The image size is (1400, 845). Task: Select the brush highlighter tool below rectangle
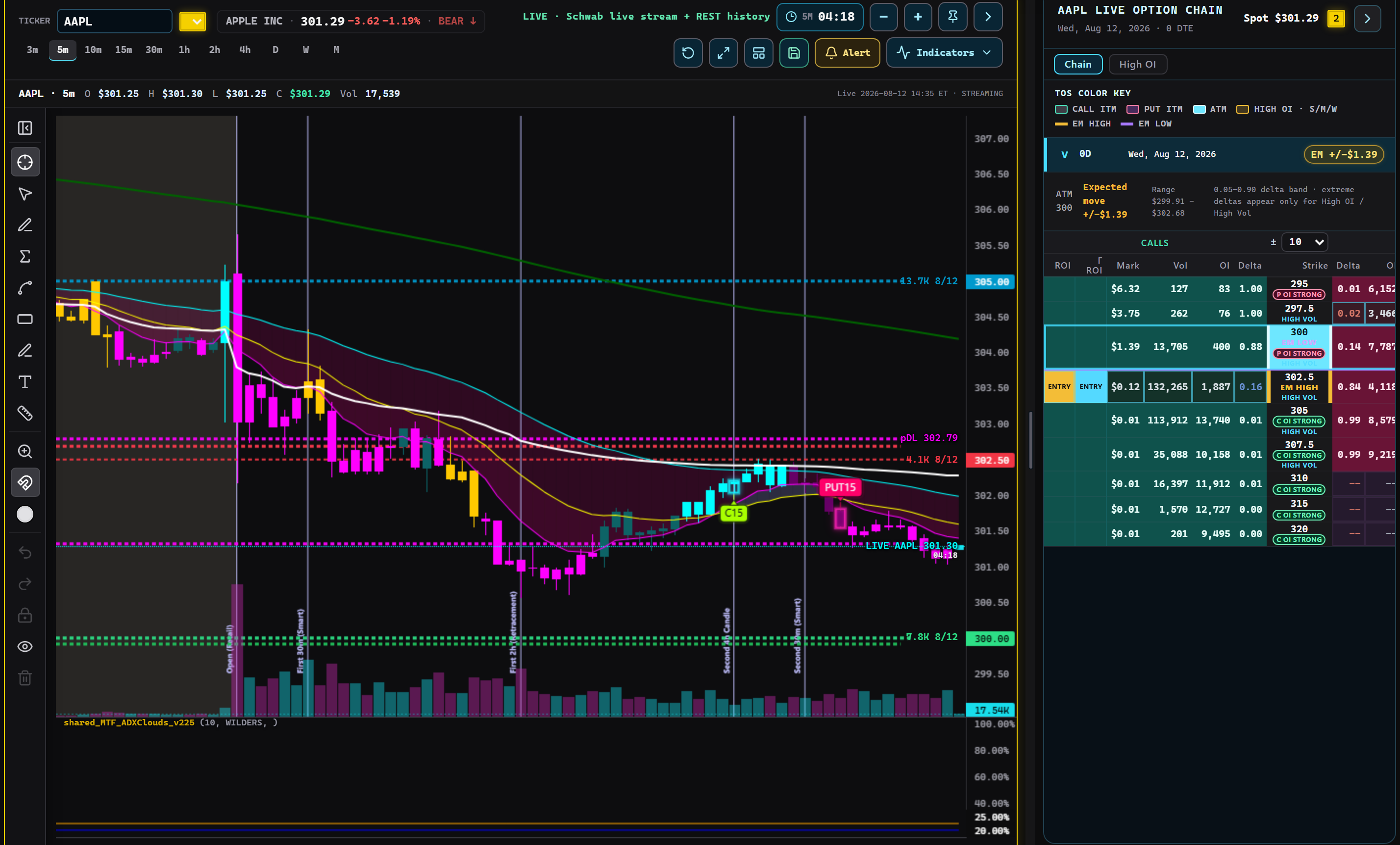coord(25,350)
